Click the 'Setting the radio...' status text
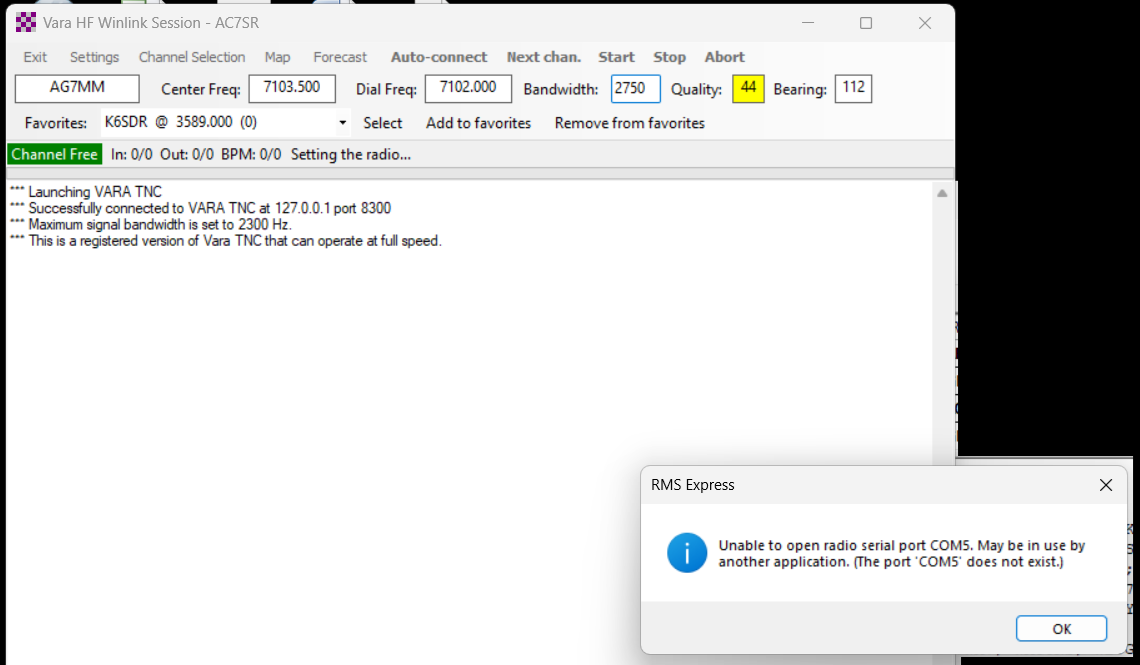 point(351,154)
